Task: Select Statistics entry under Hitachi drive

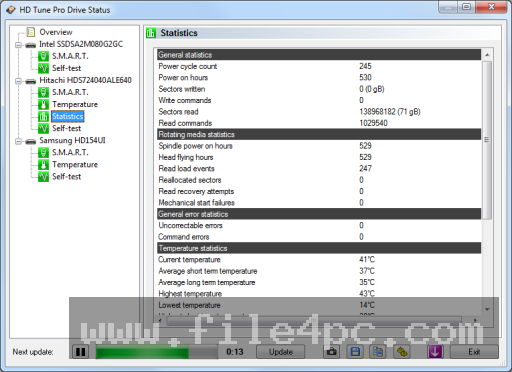Action: [68, 116]
